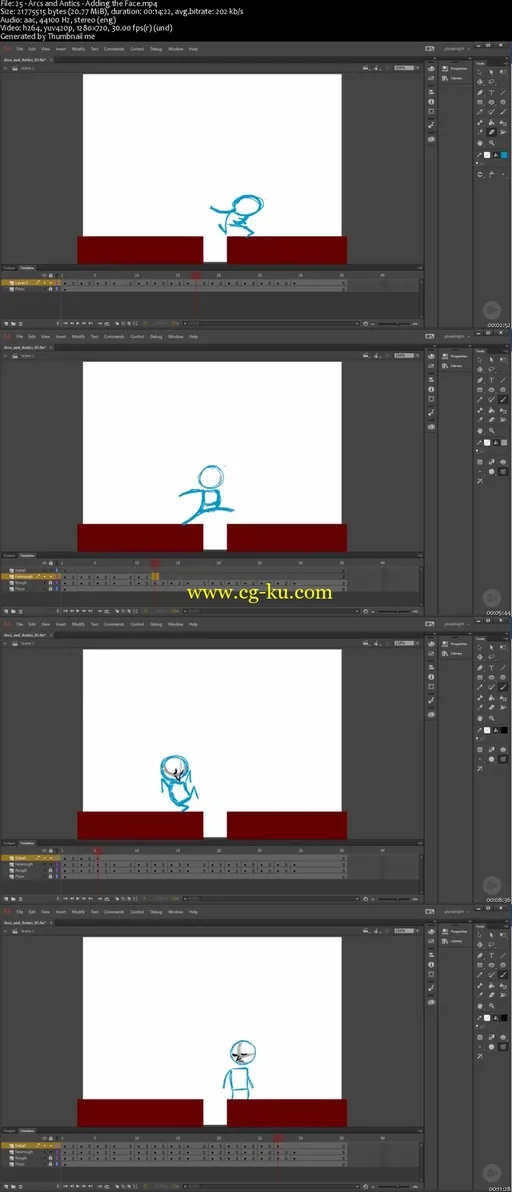Select the Pencil tool in the 00:05:44 frame

[479, 399]
